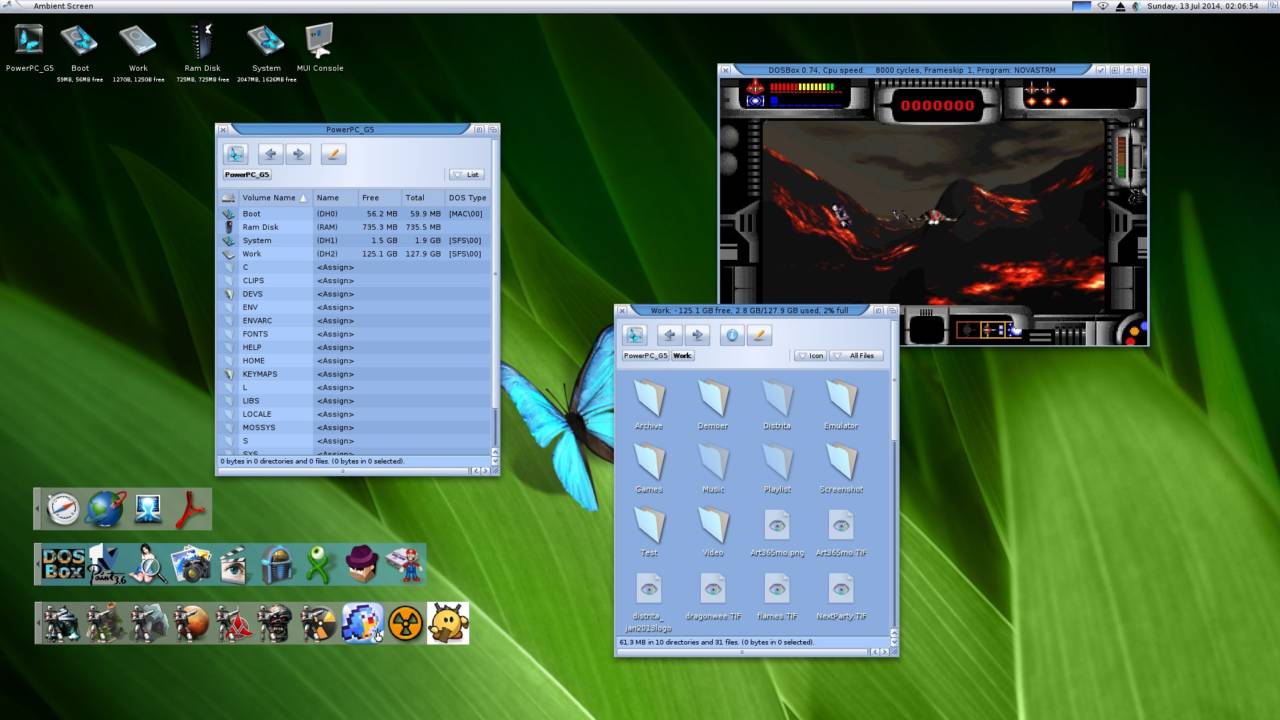Viewport: 1280px width, 720px height.
Task: Click forward arrow in Work window
Action: 698,335
